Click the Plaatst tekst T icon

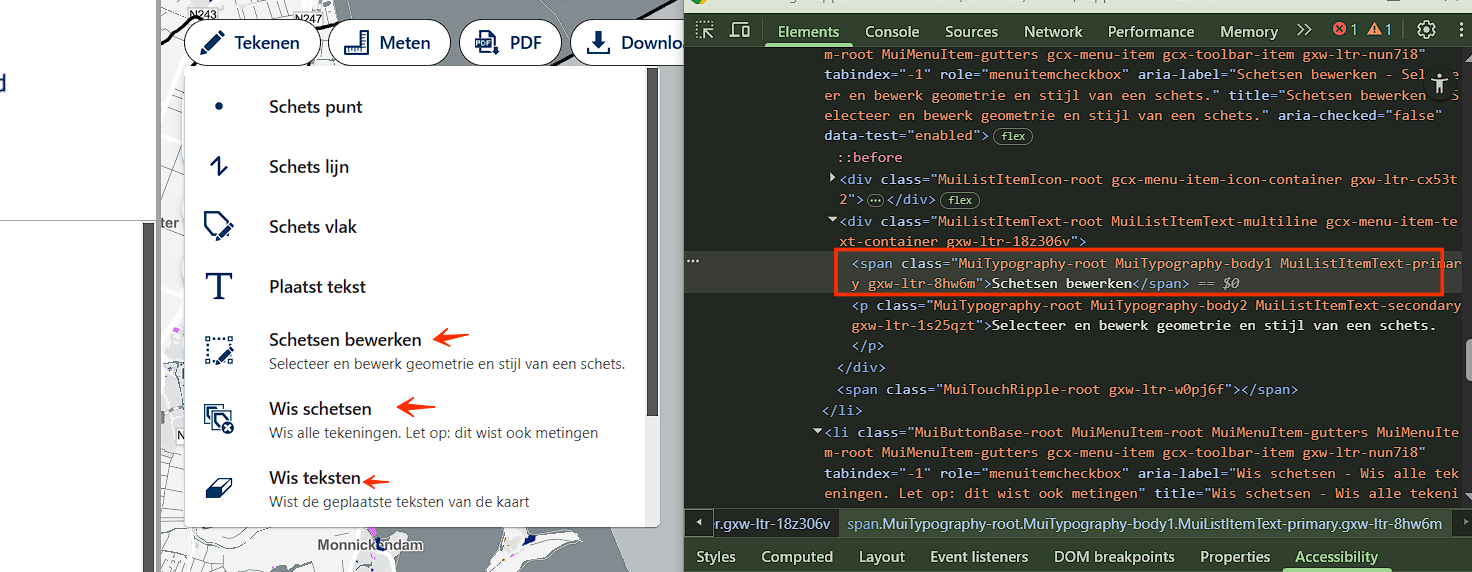coord(218,287)
